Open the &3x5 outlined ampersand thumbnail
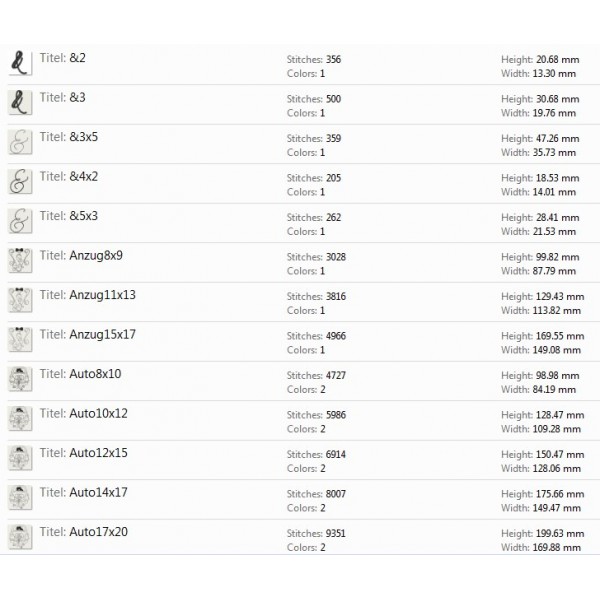Viewport: 600px width, 600px height. click(x=19, y=142)
